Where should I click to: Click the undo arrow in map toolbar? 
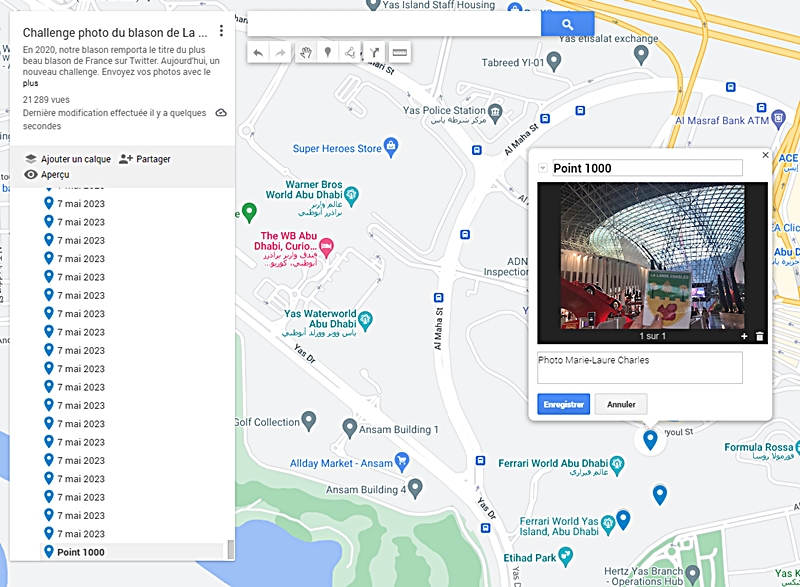tap(258, 52)
